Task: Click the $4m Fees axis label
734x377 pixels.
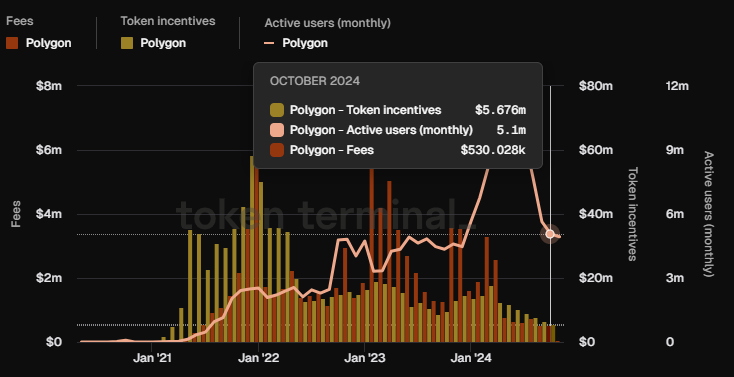Action: point(49,214)
